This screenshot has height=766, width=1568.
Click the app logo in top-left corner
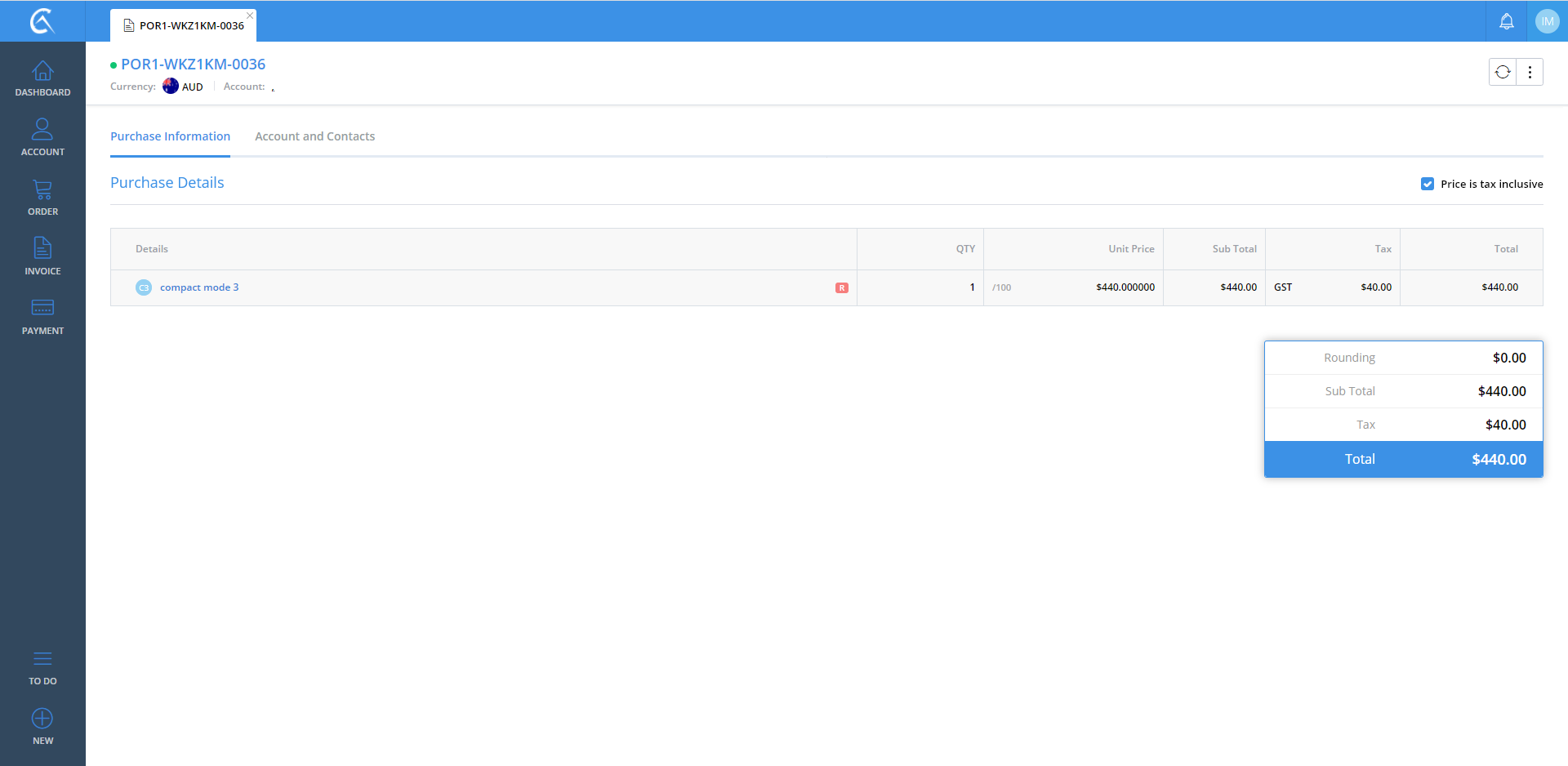coord(42,21)
